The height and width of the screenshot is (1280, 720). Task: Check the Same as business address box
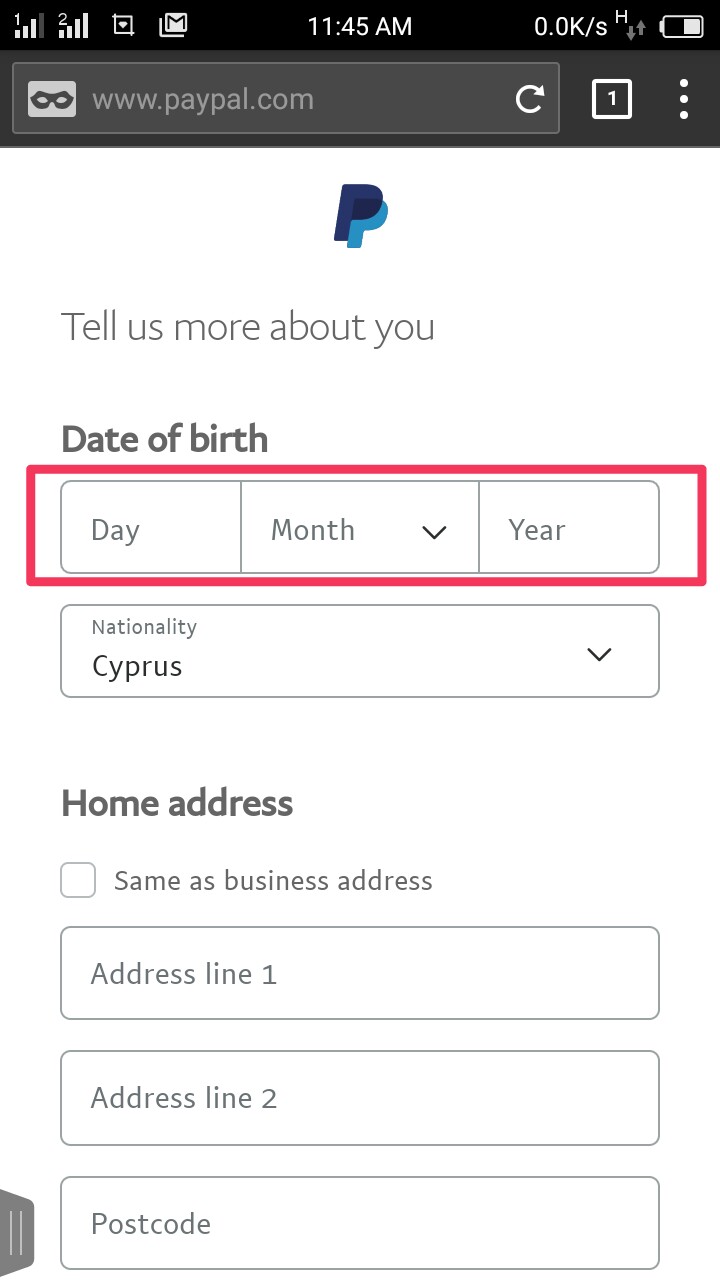(78, 880)
